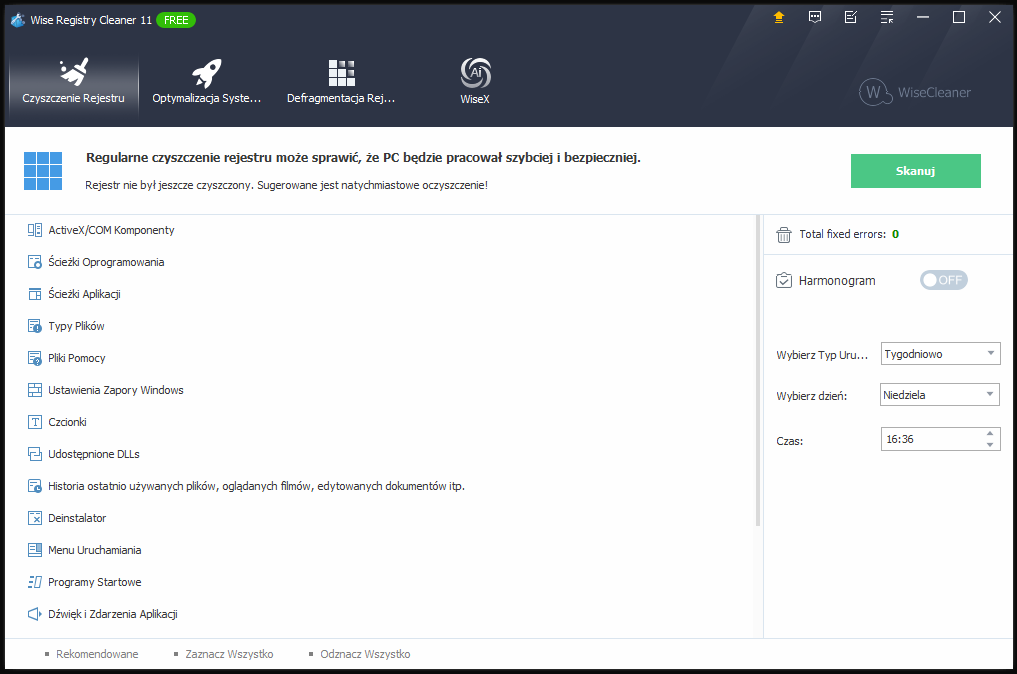Toggle the Harmonogram schedule switch

[943, 280]
